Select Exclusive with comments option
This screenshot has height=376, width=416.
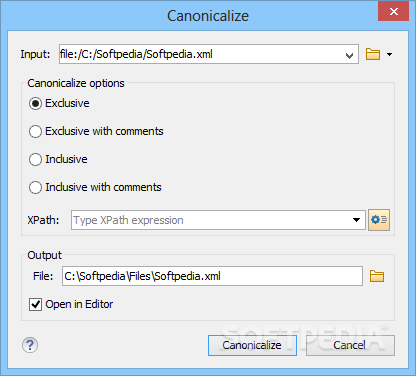[35, 131]
